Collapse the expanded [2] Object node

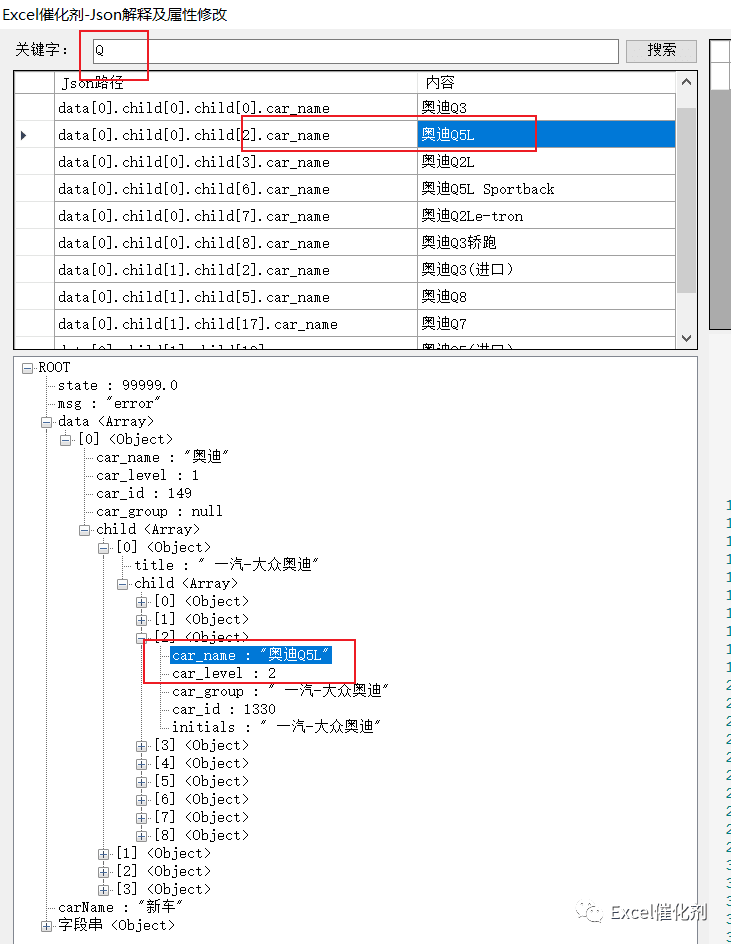click(x=142, y=638)
